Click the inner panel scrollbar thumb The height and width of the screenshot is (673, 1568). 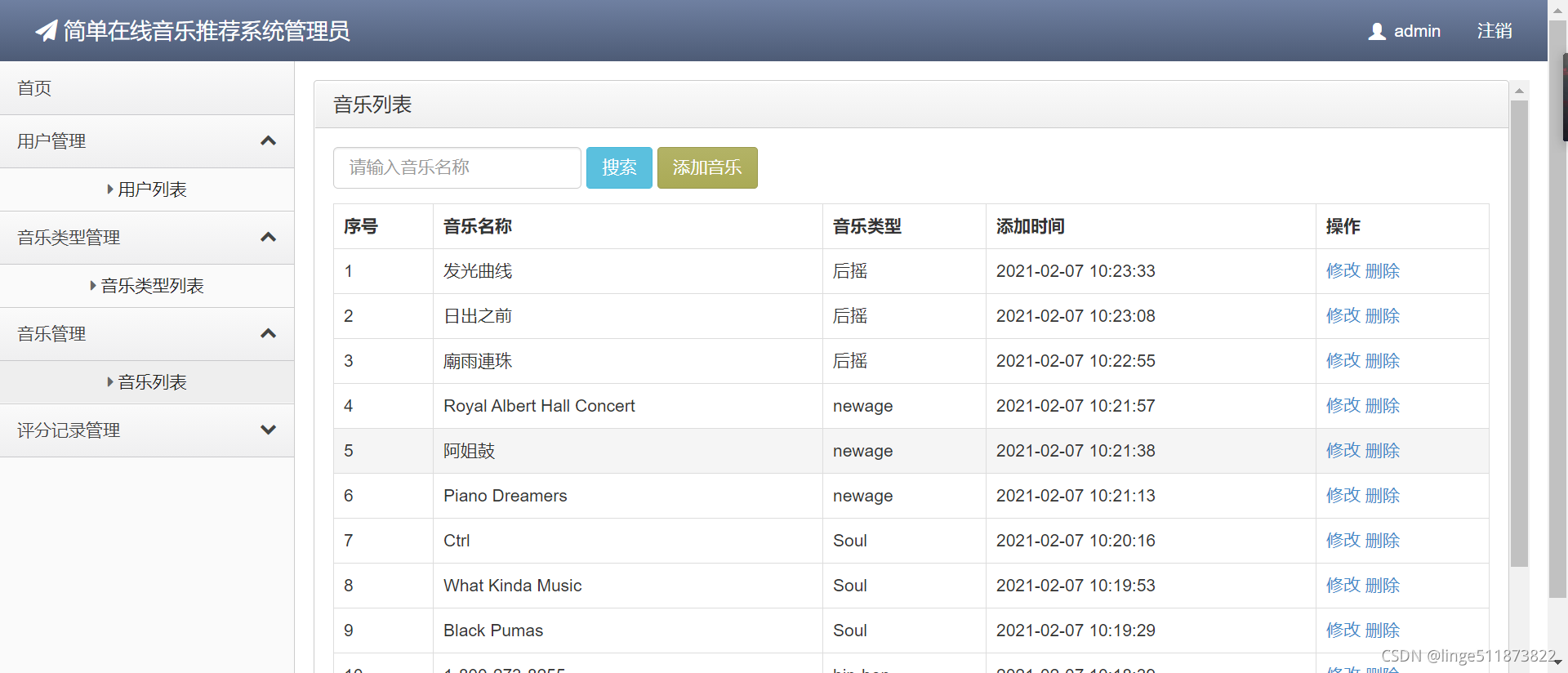(x=1519, y=333)
